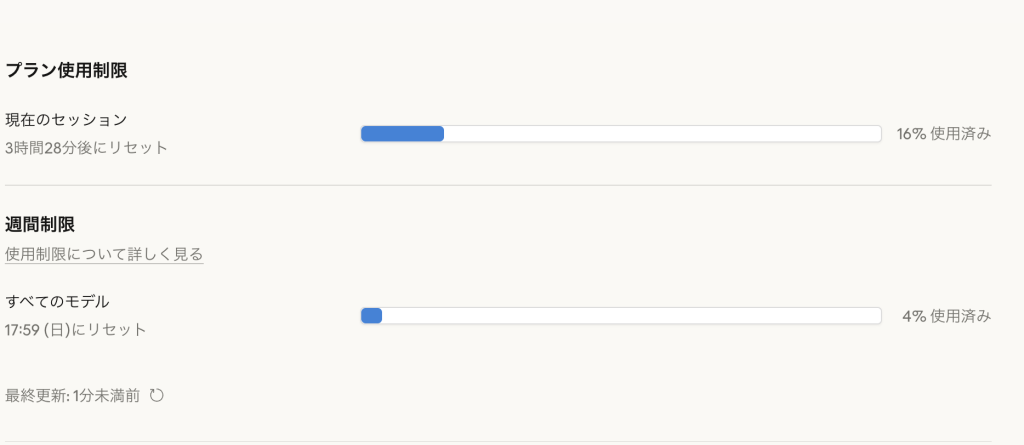Click the empty white part of weekly bar
Screen dimensions: 1024x445
[x=630, y=316]
